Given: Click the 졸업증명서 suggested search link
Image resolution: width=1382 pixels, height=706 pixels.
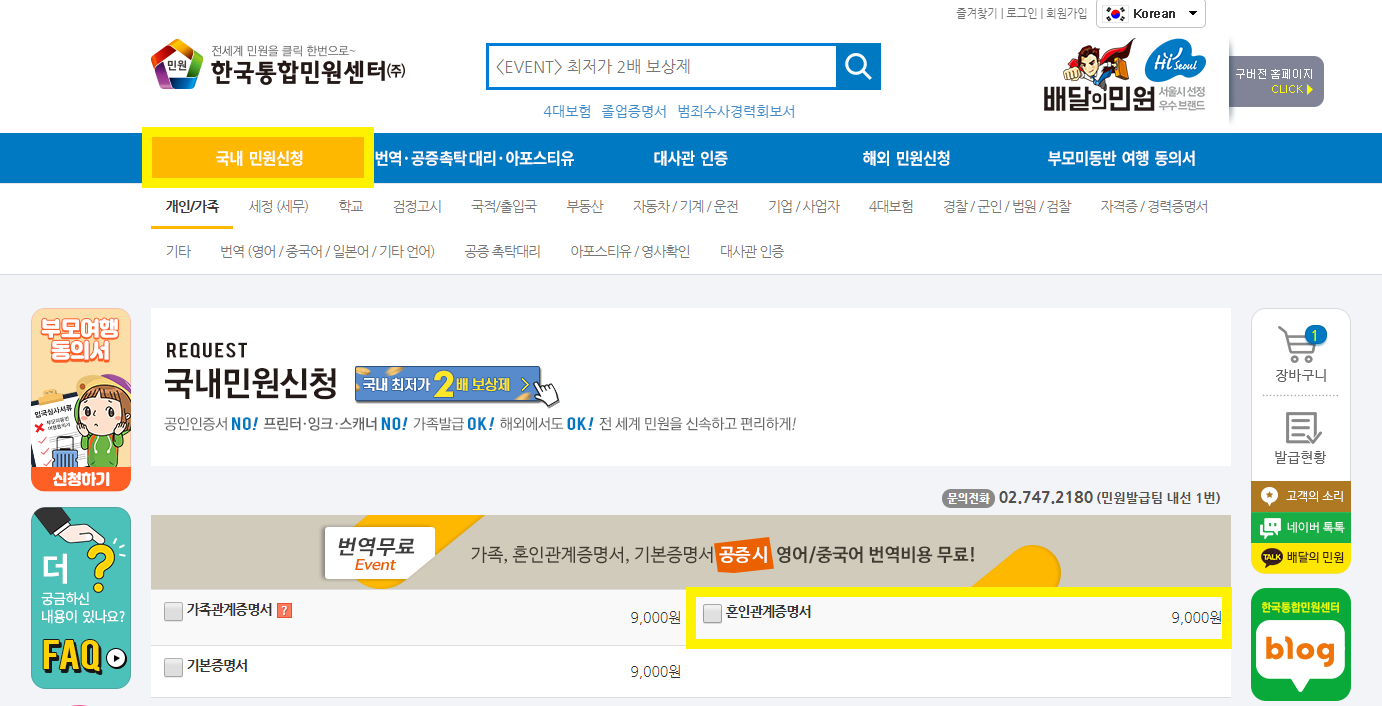Looking at the screenshot, I should pos(634,111).
